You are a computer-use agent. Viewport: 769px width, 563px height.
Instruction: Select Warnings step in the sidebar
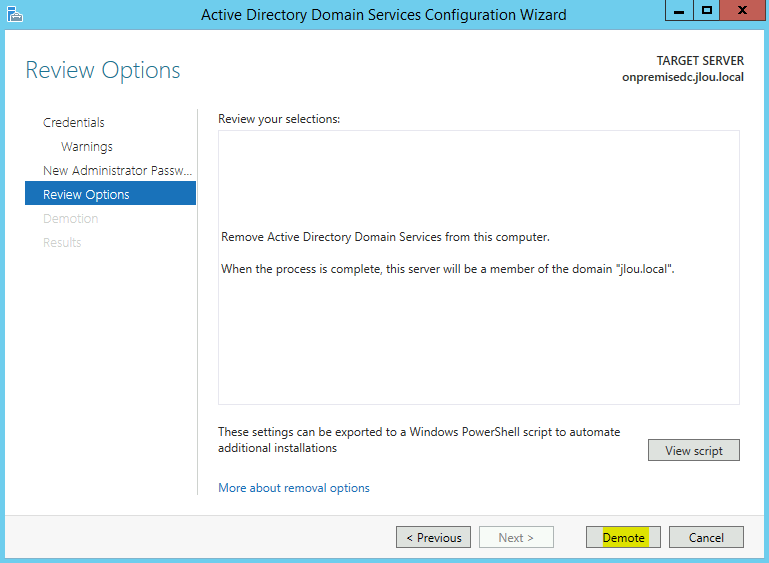pos(87,147)
